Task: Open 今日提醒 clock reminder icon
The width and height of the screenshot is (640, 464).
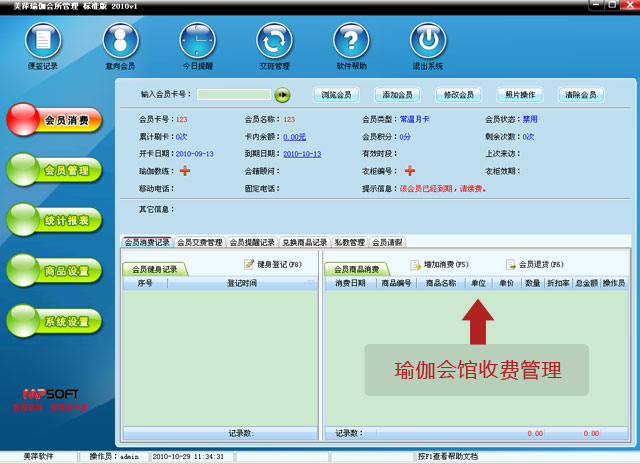Action: pyautogui.click(x=197, y=43)
